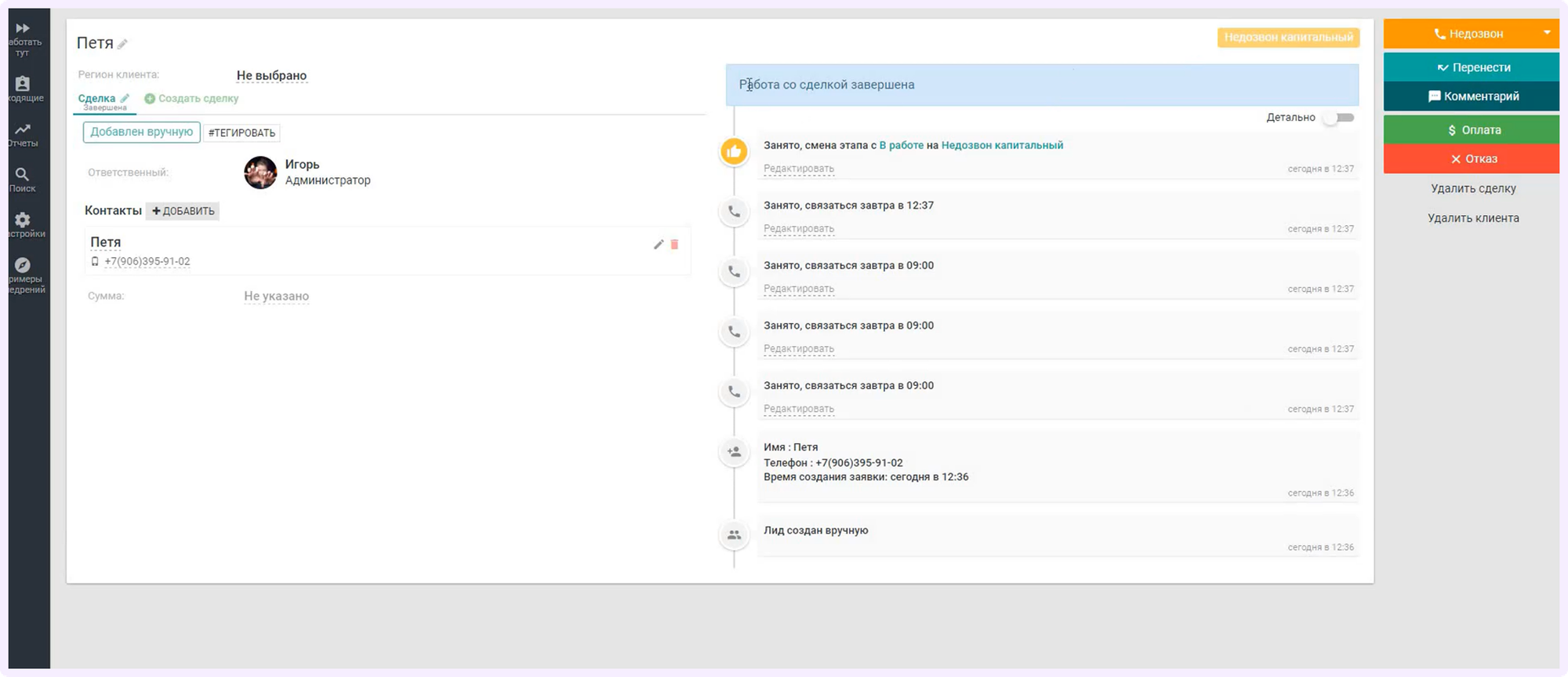The image size is (1568, 677).
Task: Click the Добавлен вручную tag button
Action: [141, 132]
